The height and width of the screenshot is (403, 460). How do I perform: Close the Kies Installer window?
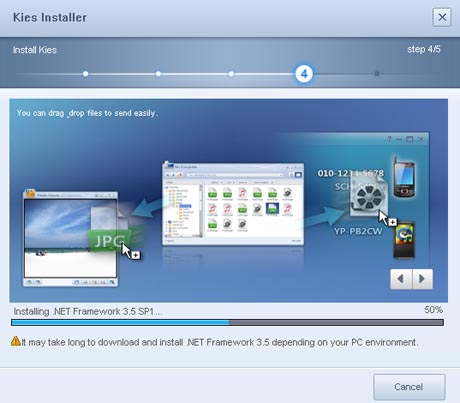pos(442,17)
